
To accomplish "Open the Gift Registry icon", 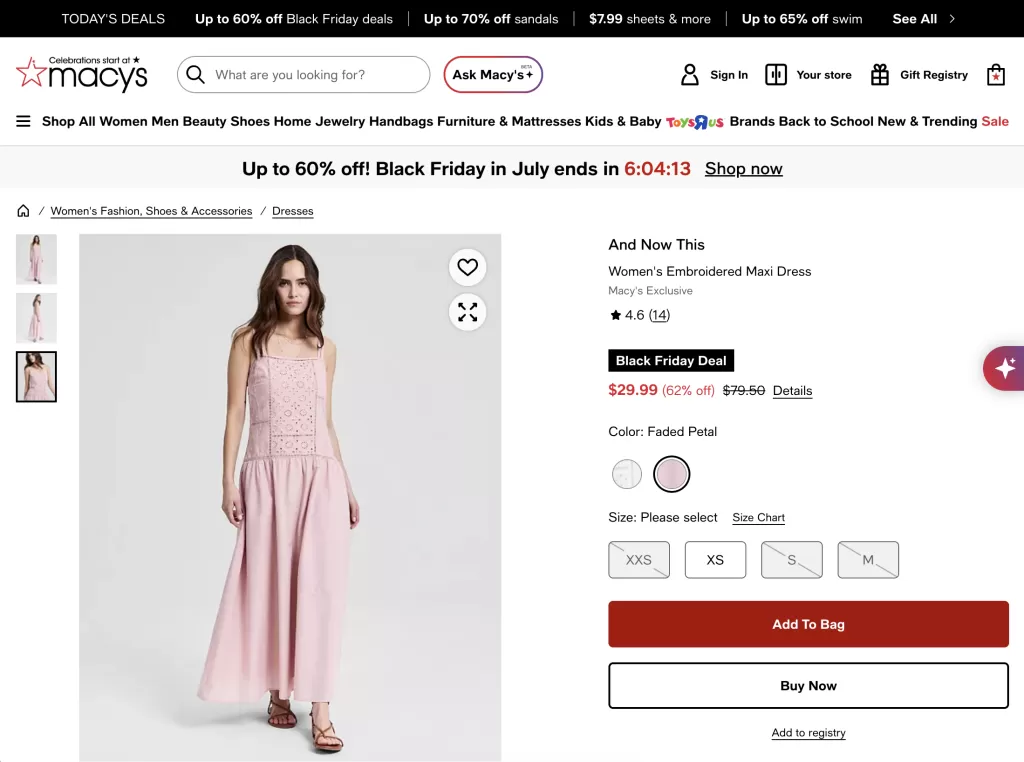I will pos(880,74).
